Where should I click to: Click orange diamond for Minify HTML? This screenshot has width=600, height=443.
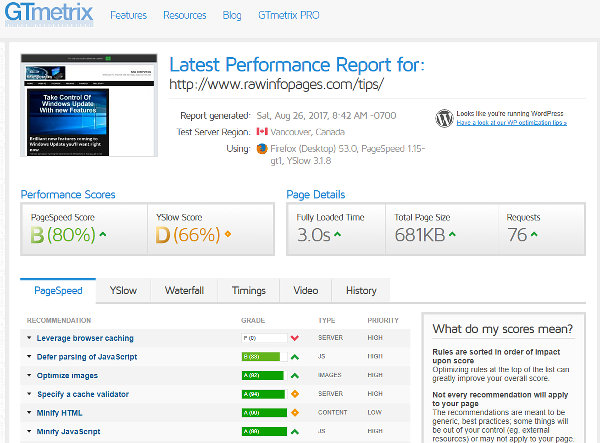click(x=295, y=412)
